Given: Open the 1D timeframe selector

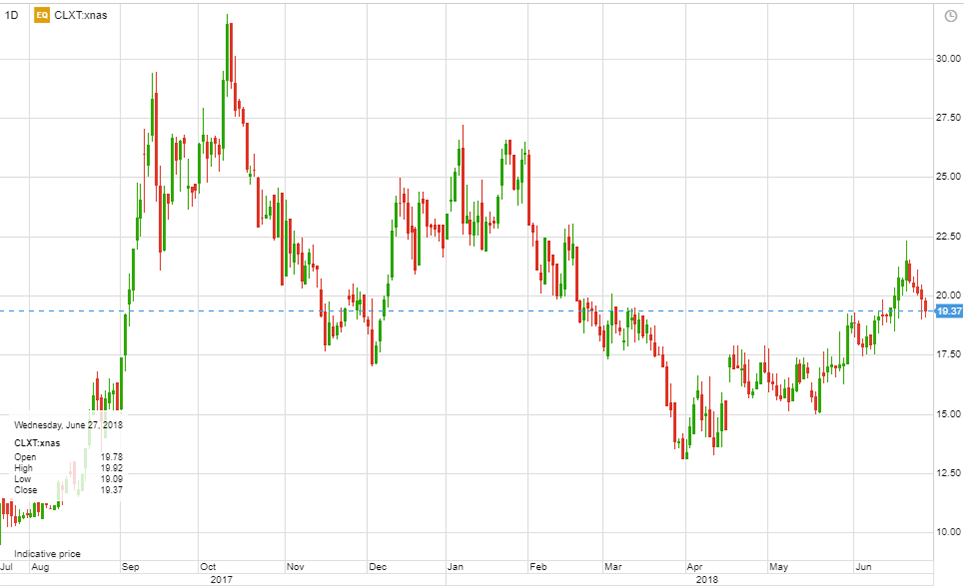Looking at the screenshot, I should pos(12,15).
